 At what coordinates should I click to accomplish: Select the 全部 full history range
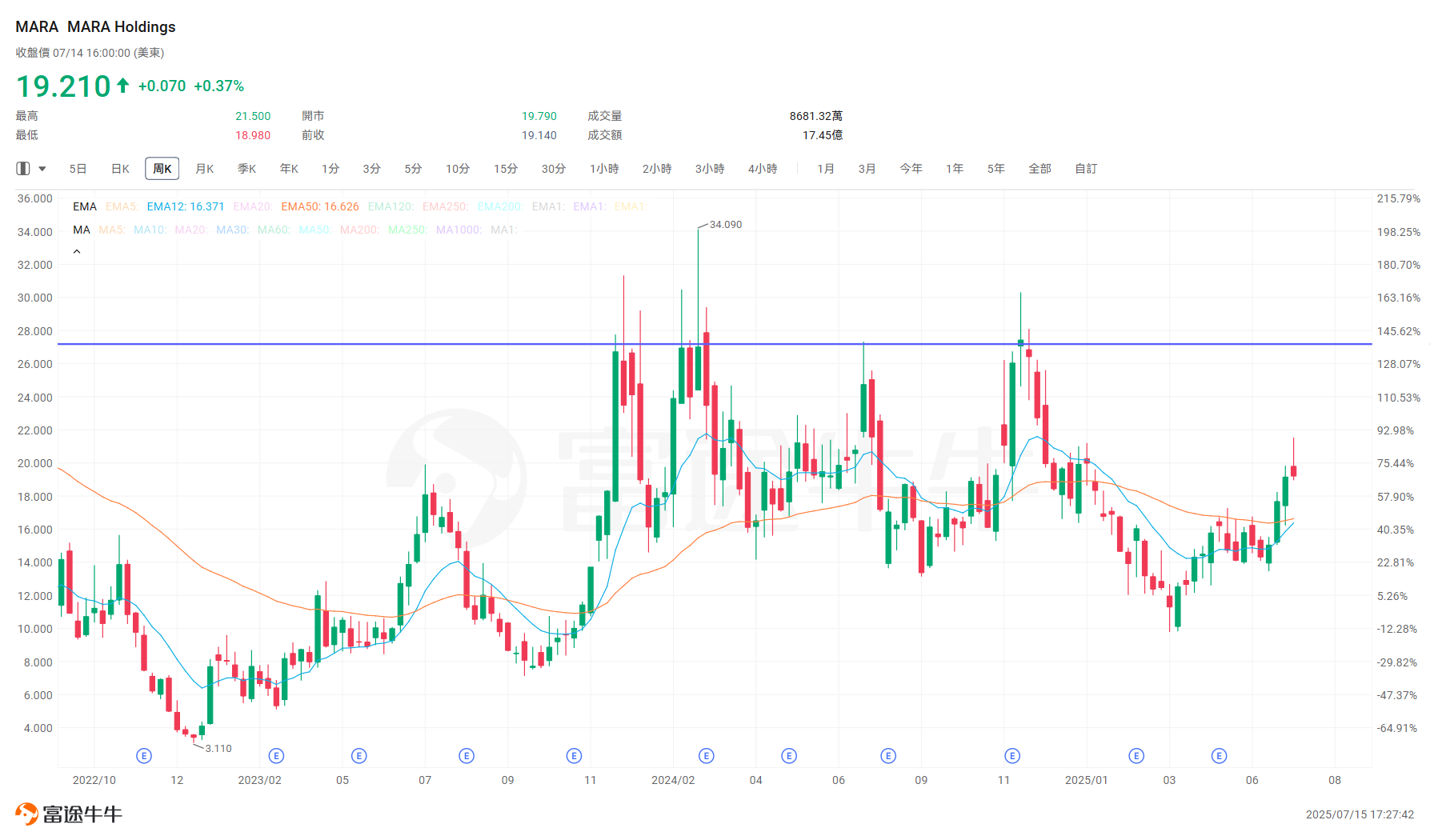click(x=1039, y=168)
